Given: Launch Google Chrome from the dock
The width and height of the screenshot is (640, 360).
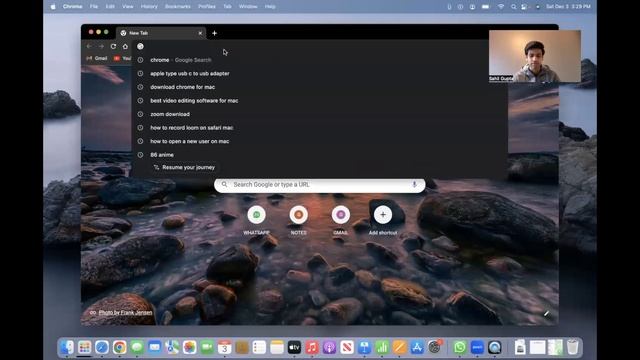Looking at the screenshot, I should pos(120,347).
